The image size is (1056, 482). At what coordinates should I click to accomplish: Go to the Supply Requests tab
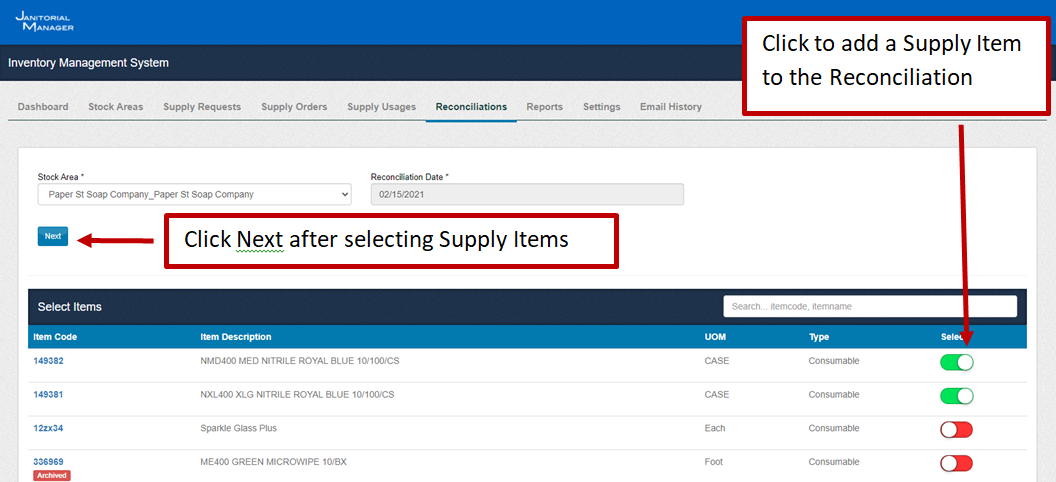coord(202,107)
